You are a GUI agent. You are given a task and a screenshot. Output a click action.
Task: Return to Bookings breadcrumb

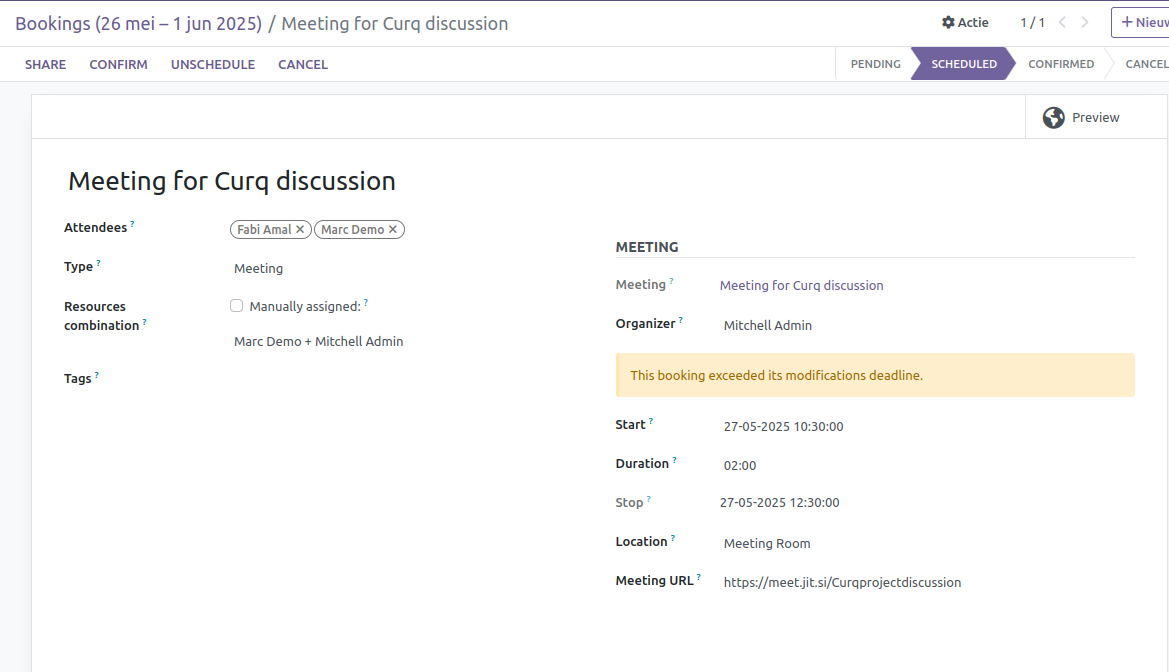[x=137, y=23]
